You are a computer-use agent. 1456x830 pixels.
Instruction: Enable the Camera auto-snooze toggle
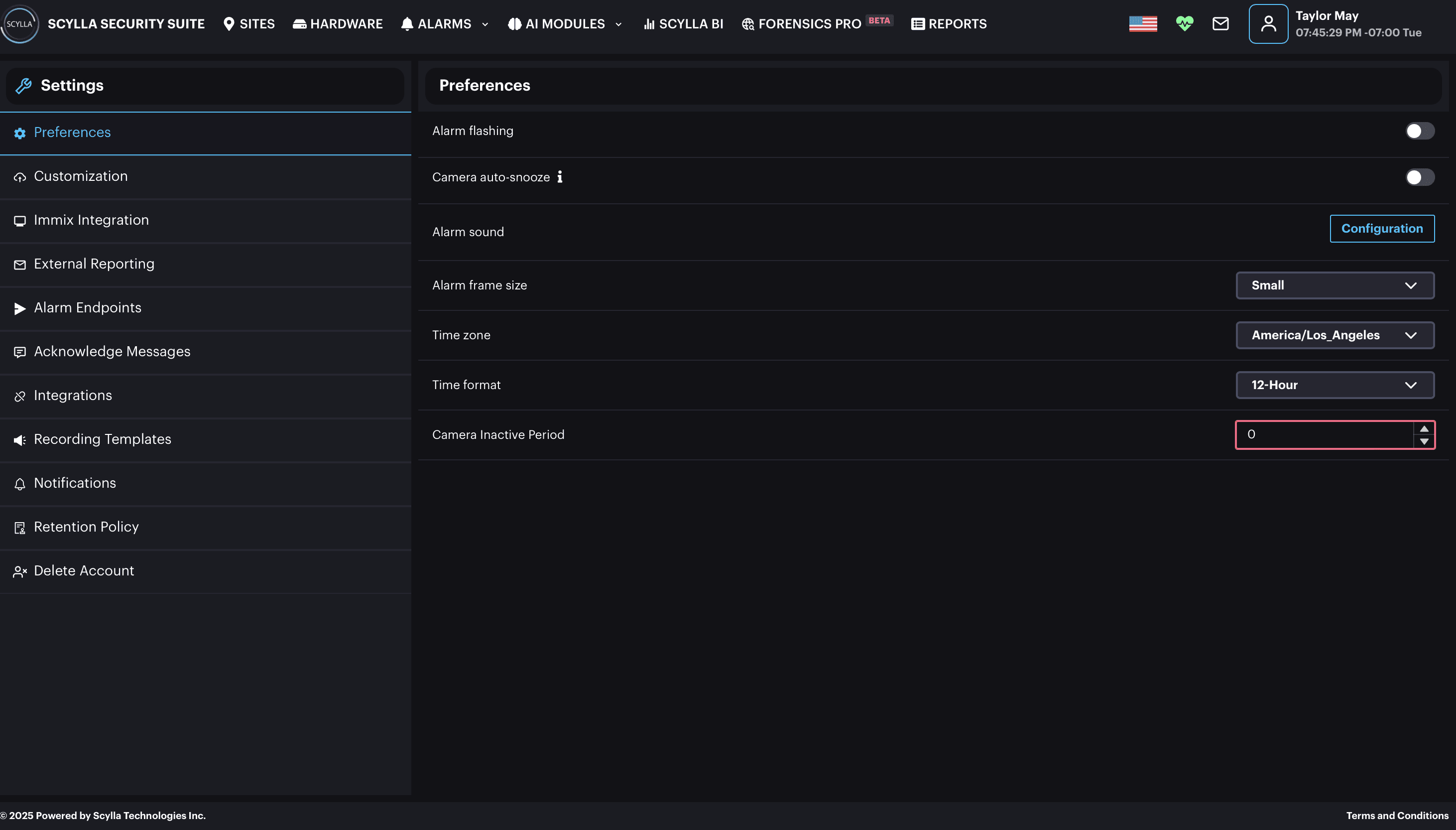pos(1420,177)
